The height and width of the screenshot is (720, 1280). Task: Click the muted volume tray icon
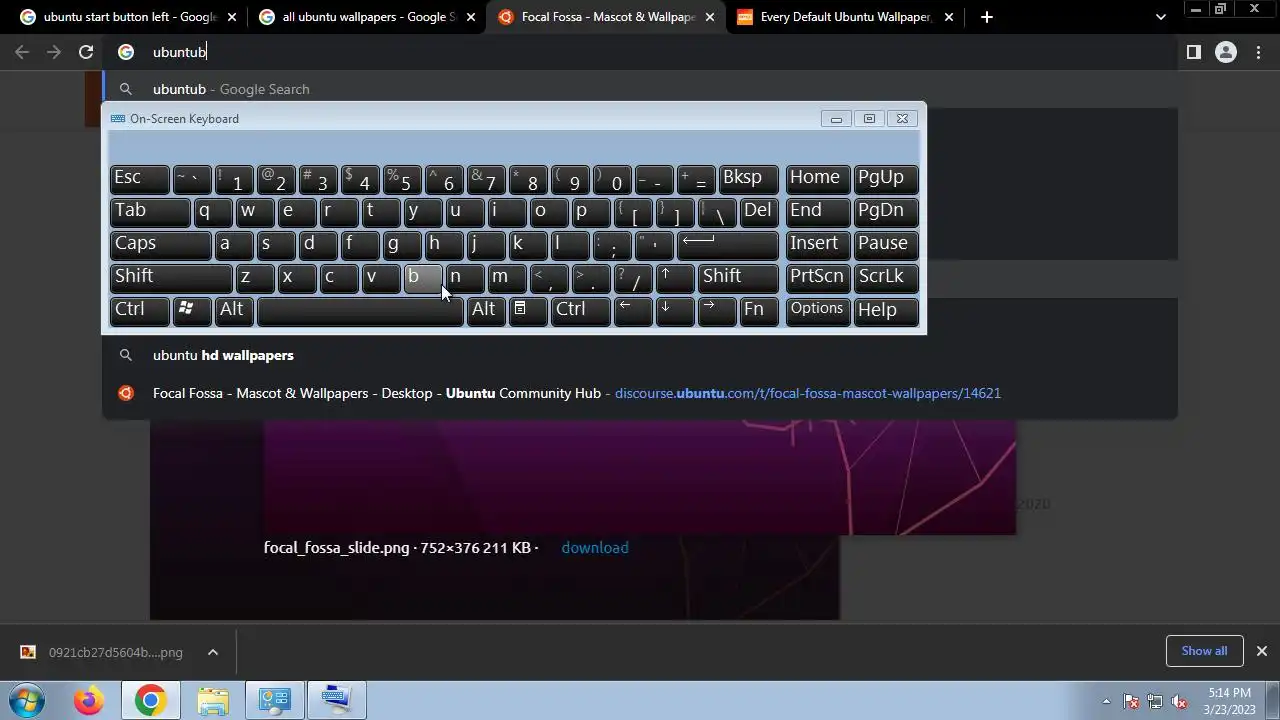tap(1180, 701)
